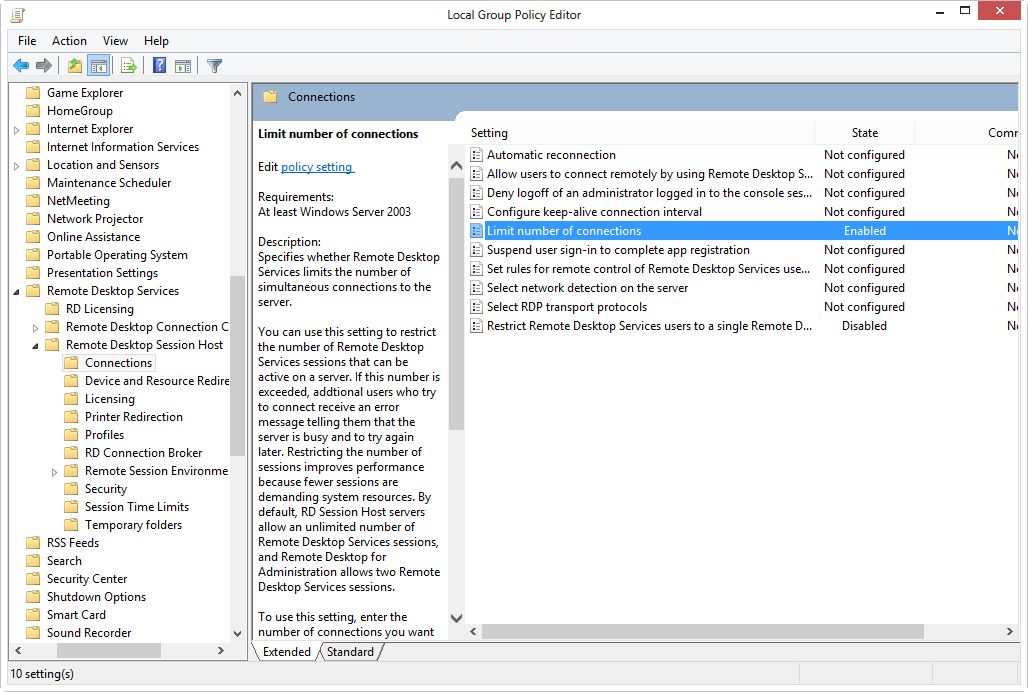Viewport: 1028px width, 692px height.
Task: Open the parent folder in the toolbar
Action: point(74,65)
